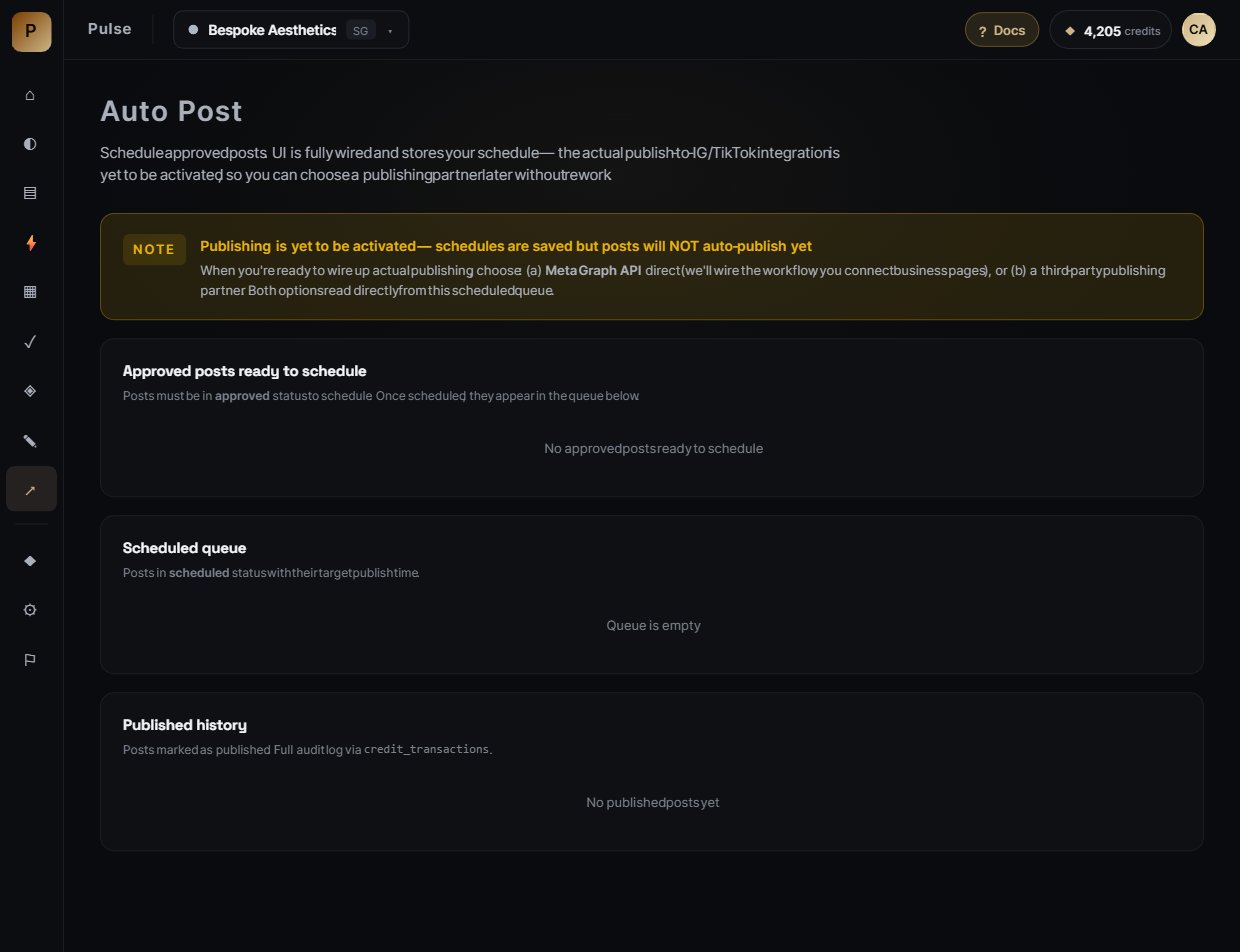The width and height of the screenshot is (1240, 952).
Task: Click the 4,205 credits balance
Action: (1110, 30)
